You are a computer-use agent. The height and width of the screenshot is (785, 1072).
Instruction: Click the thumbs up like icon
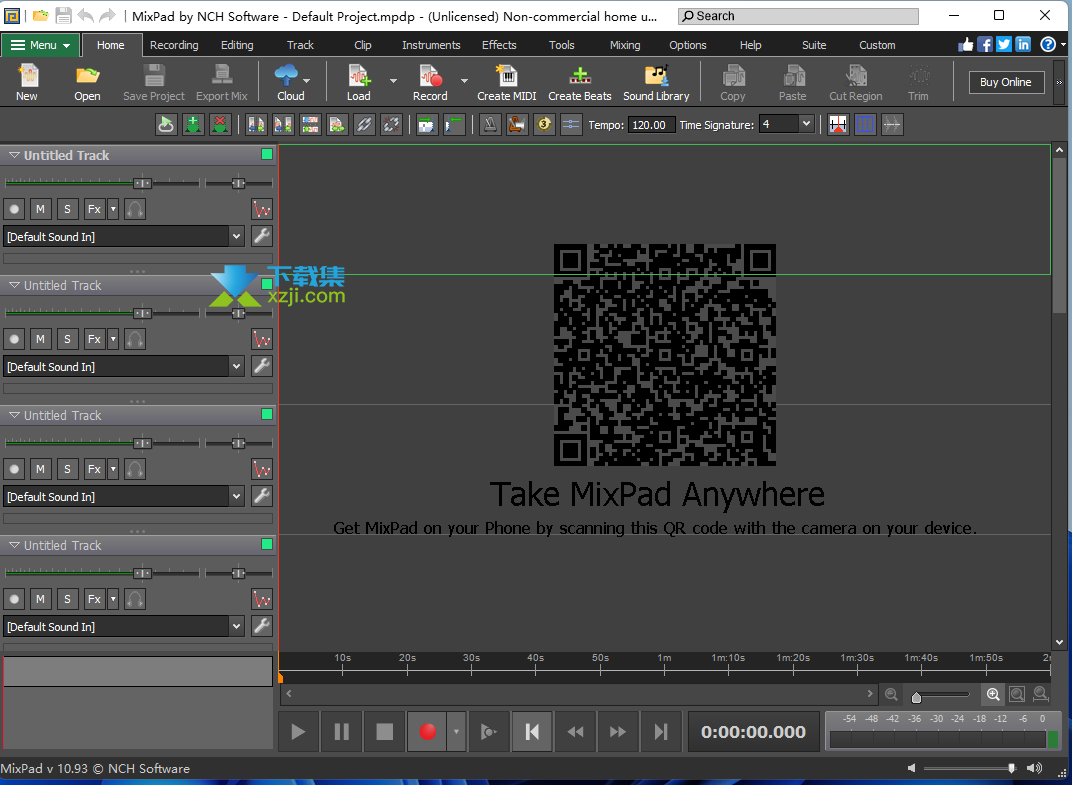(966, 44)
